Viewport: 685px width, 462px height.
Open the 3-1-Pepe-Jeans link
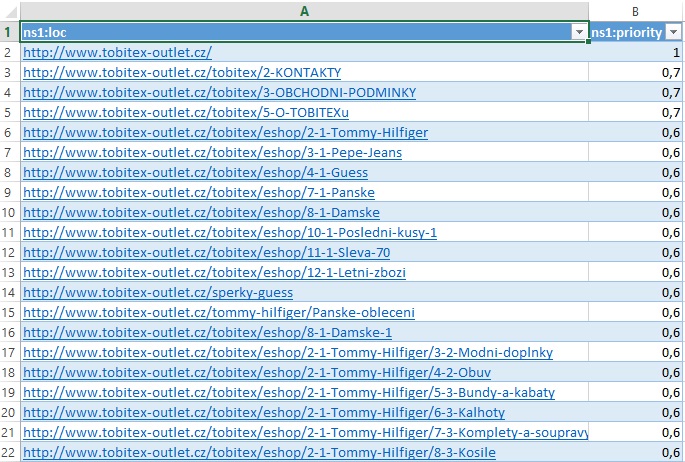212,153
